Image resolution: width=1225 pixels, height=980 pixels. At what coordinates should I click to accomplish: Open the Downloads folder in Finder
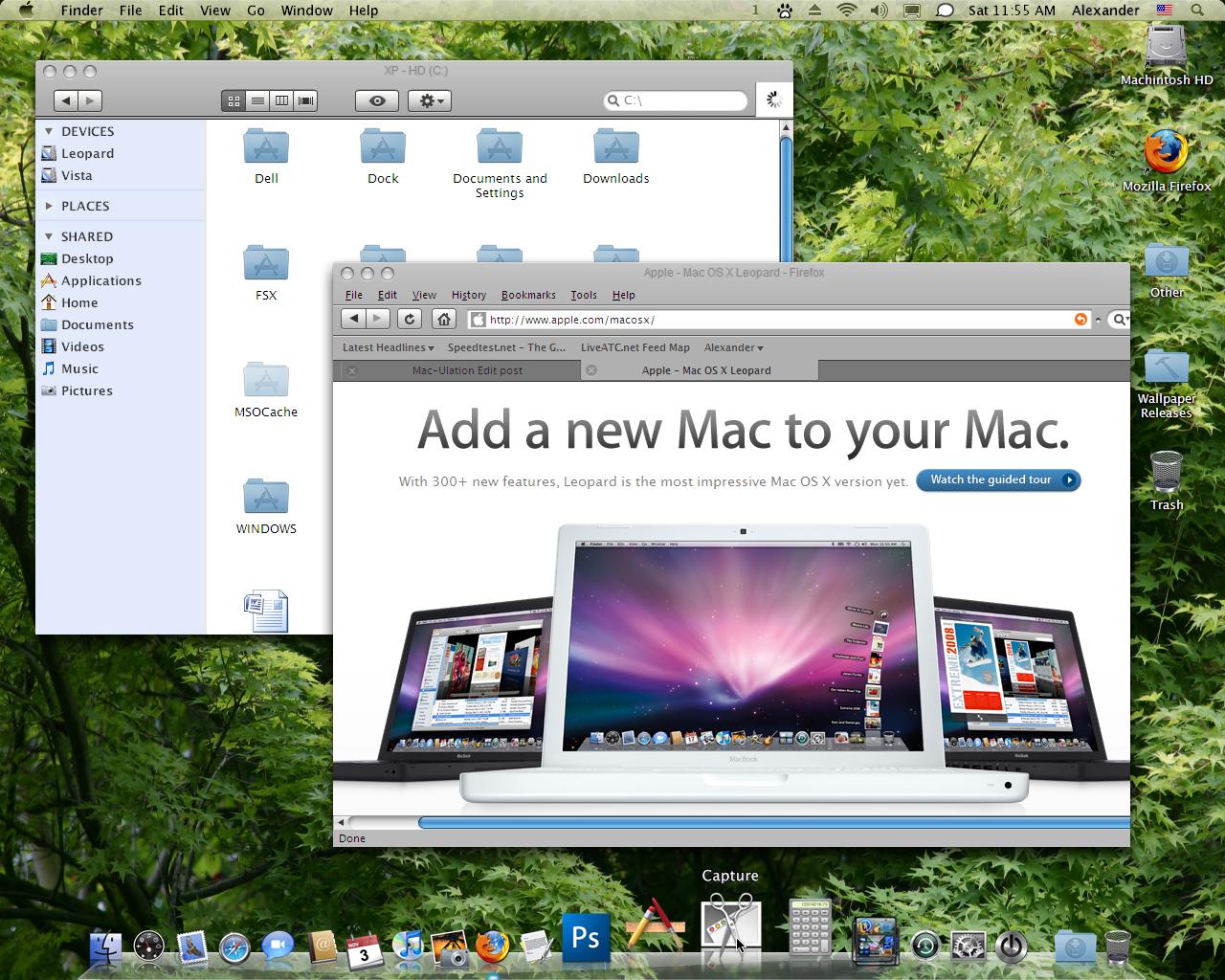[x=616, y=157]
